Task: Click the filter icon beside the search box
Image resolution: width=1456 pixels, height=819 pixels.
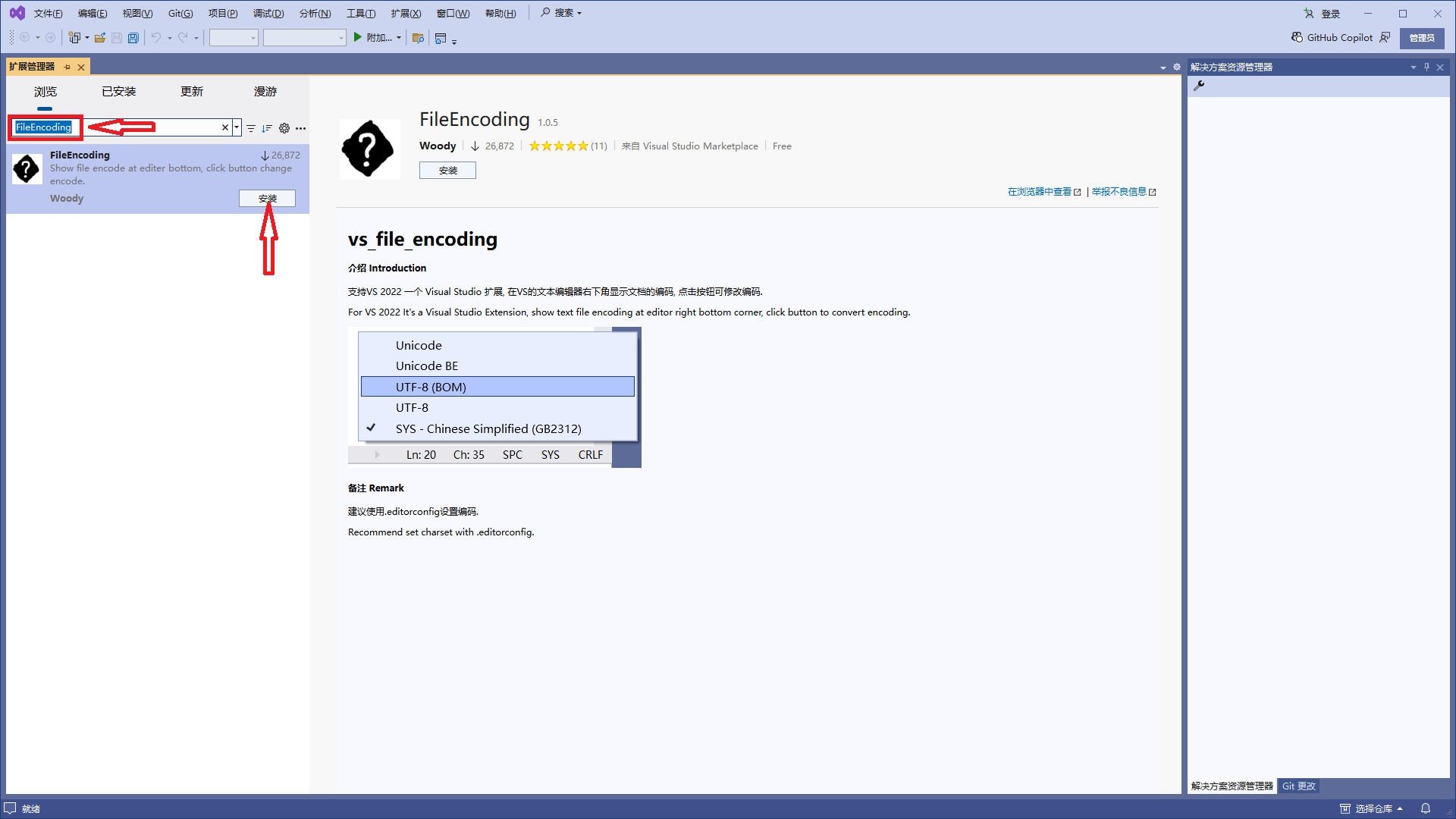Action: point(251,128)
